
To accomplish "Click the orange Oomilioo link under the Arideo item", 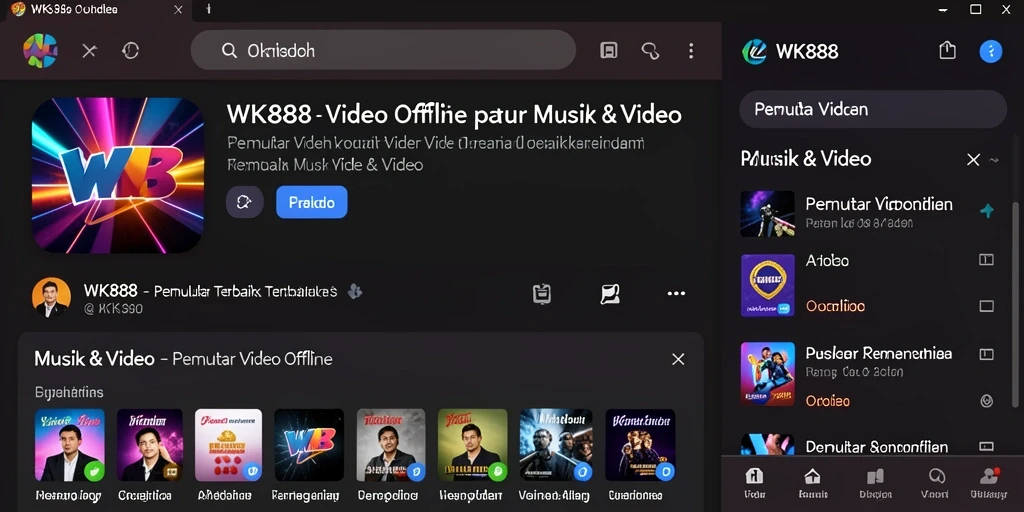I will 835,306.
